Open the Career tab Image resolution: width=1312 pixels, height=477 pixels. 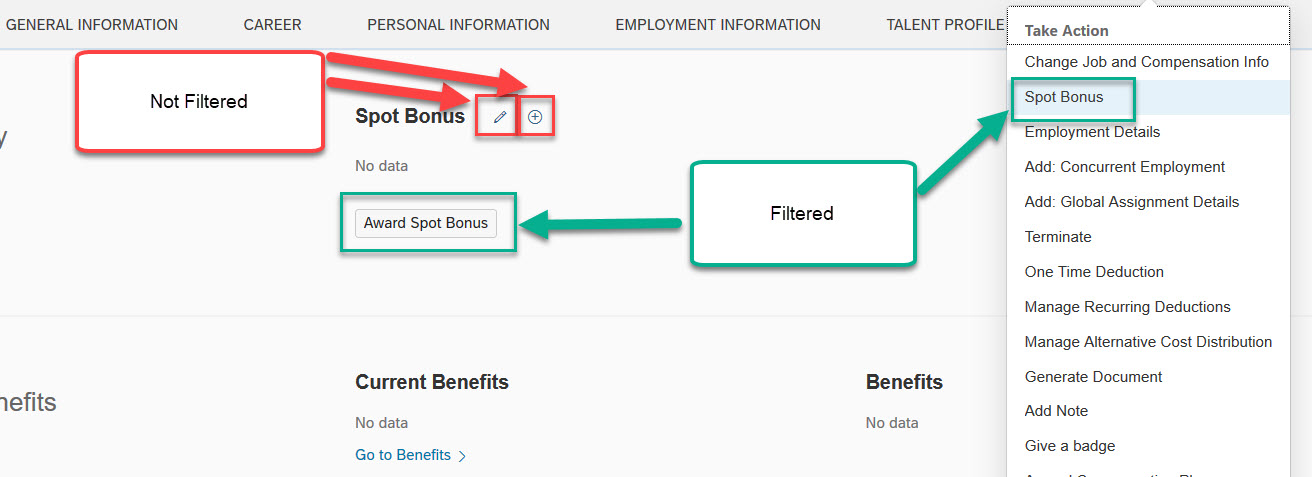[x=272, y=25]
